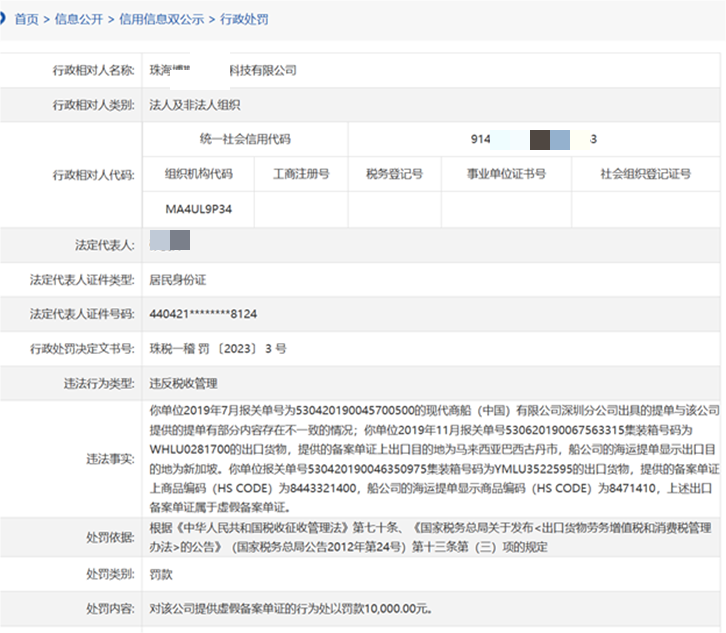The height and width of the screenshot is (633, 726).
Task: Click the company name ending in 科技有限公司
Action: [222, 70]
